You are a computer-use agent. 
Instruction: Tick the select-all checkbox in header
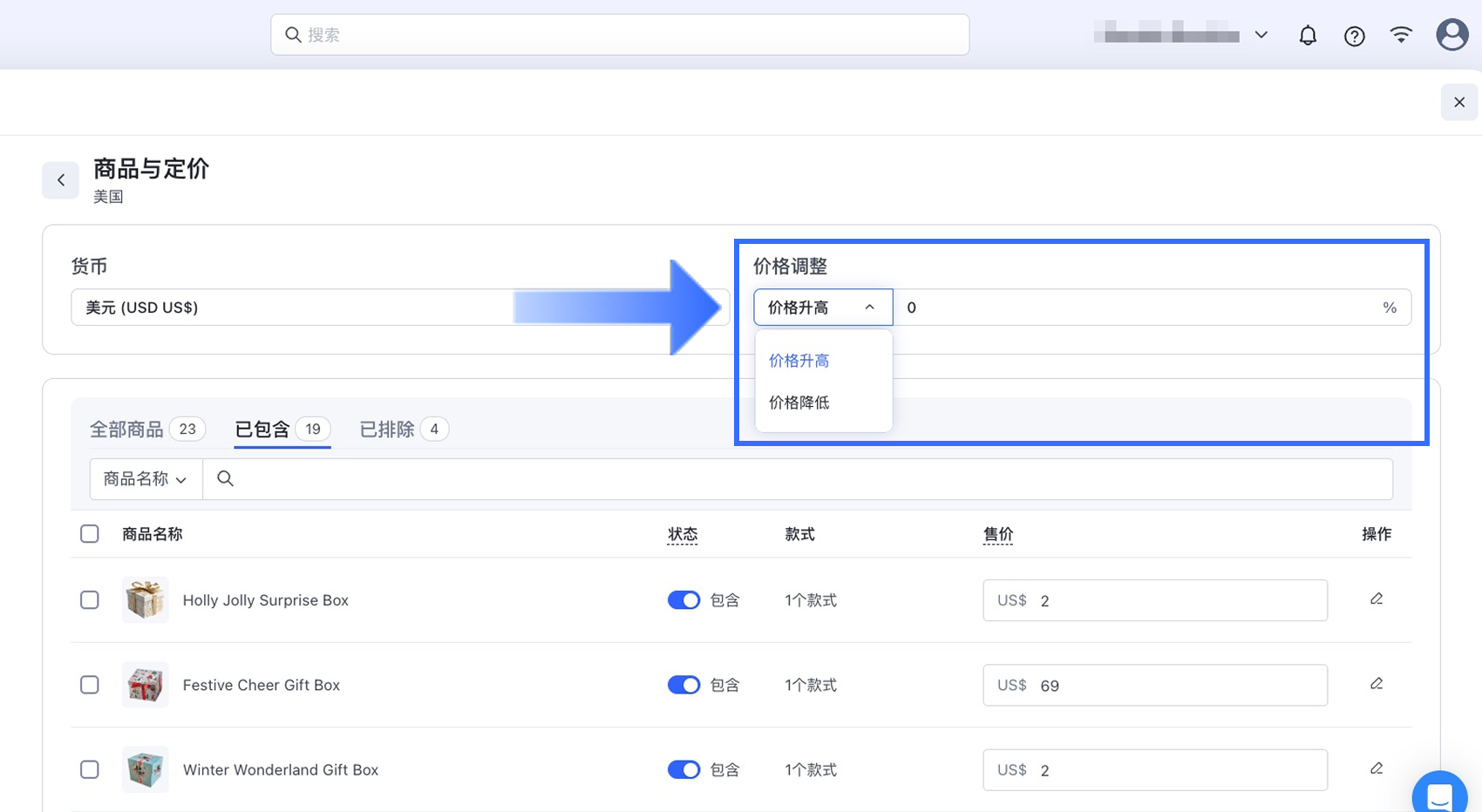pyautogui.click(x=90, y=533)
